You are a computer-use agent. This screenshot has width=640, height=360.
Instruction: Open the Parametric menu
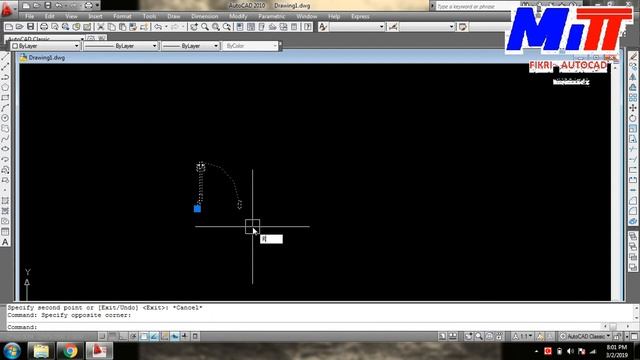(x=271, y=16)
